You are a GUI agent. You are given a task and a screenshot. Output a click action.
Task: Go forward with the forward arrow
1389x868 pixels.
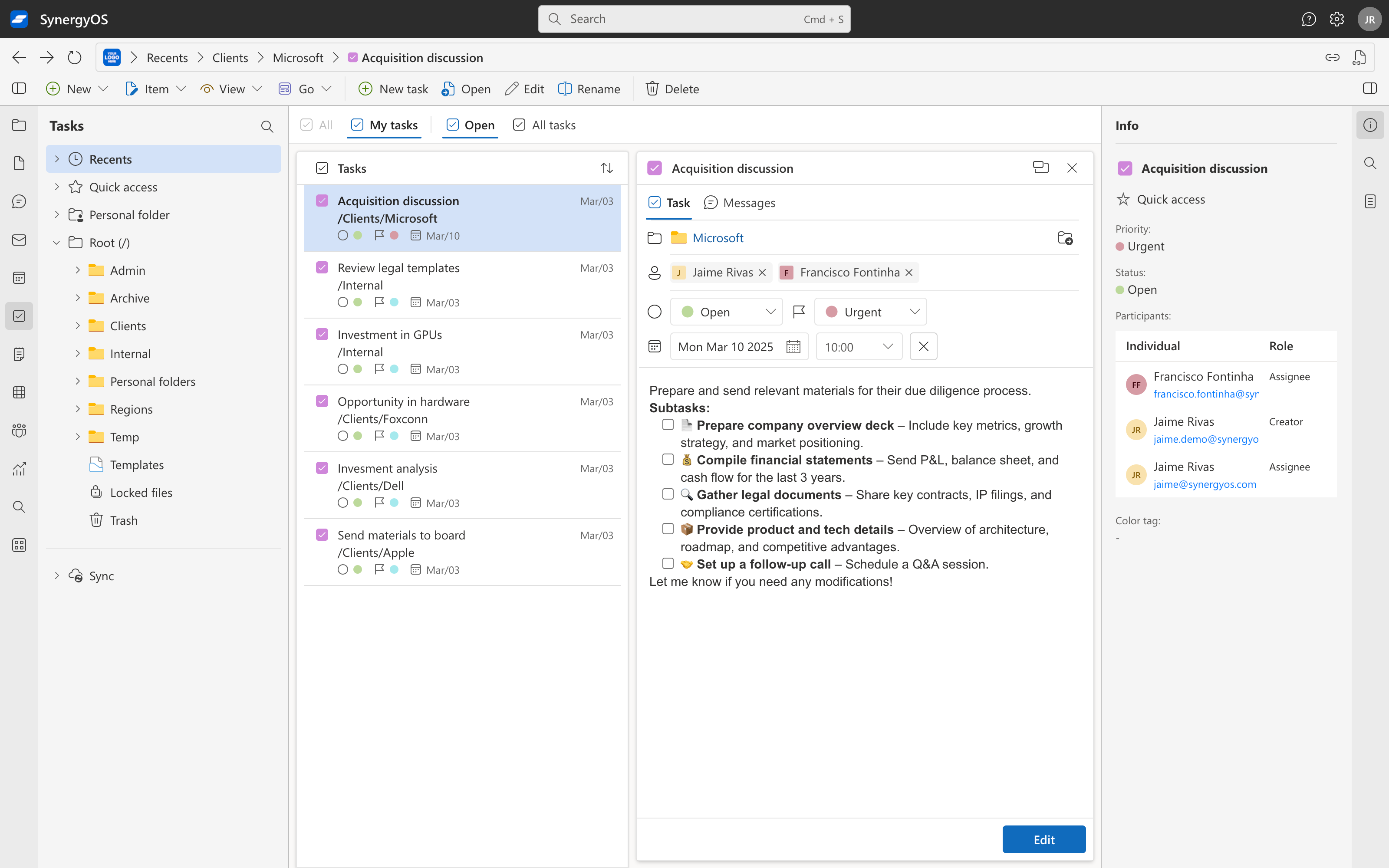tap(46, 57)
